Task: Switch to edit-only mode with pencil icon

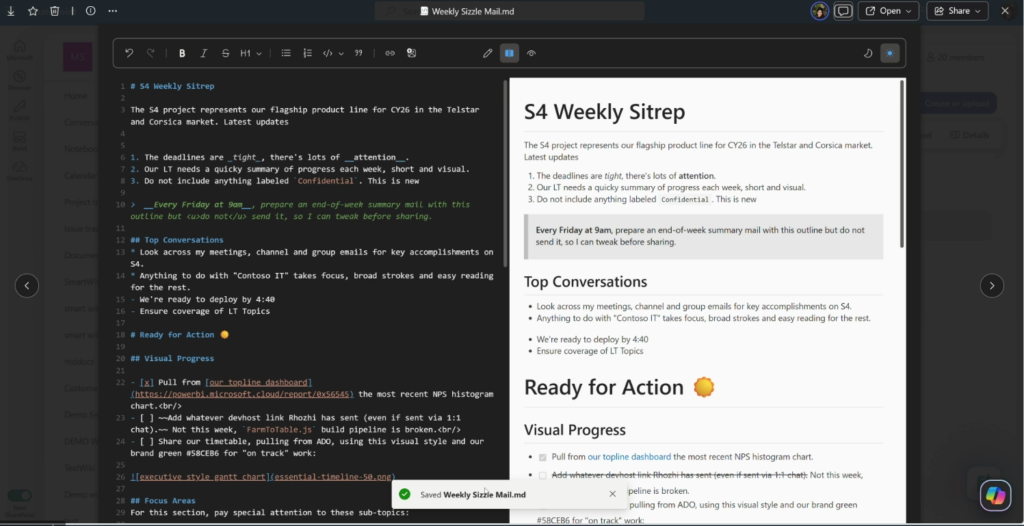Action: 488,53
